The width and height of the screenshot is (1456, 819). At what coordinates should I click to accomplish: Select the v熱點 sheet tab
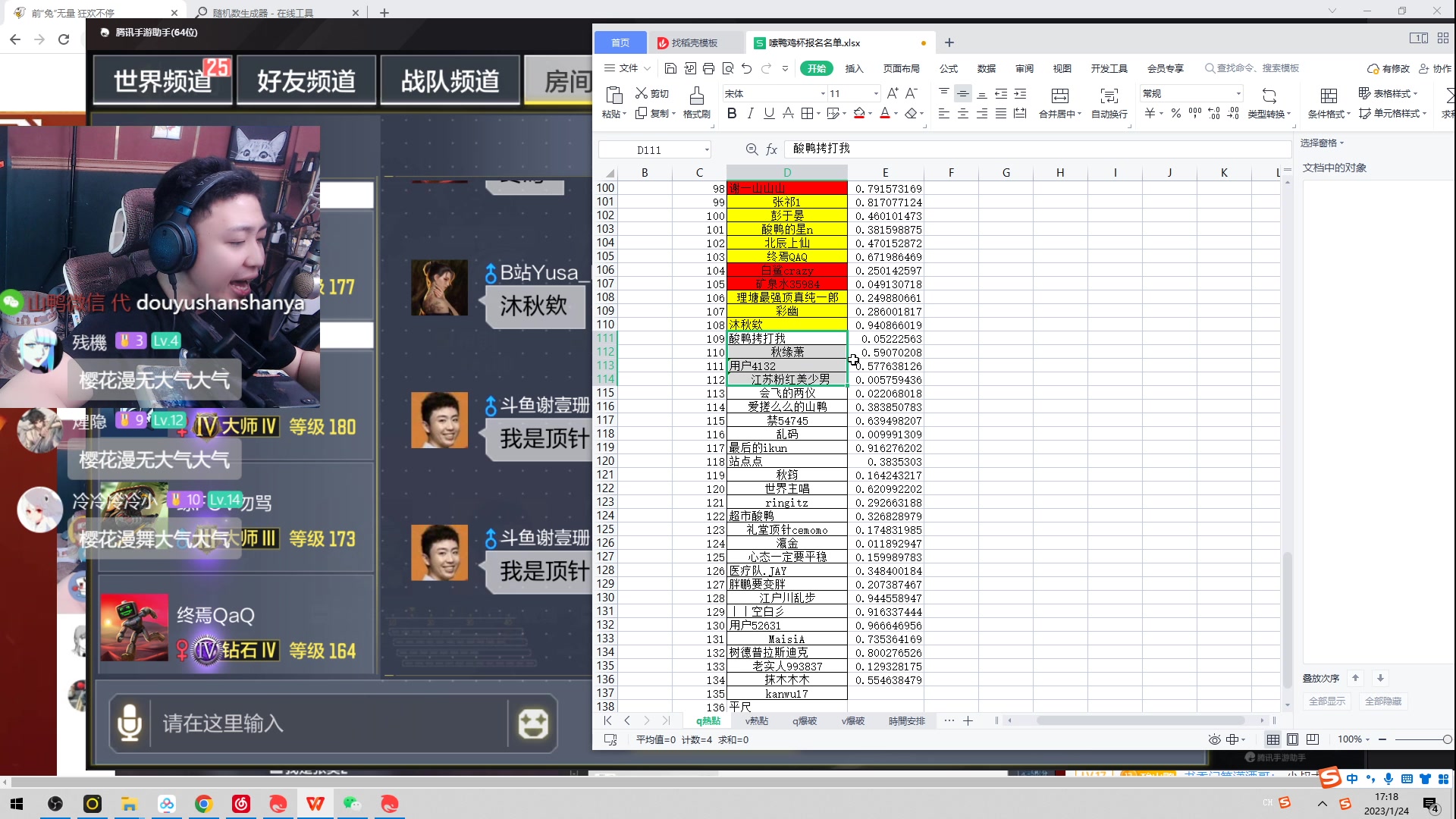click(x=757, y=721)
